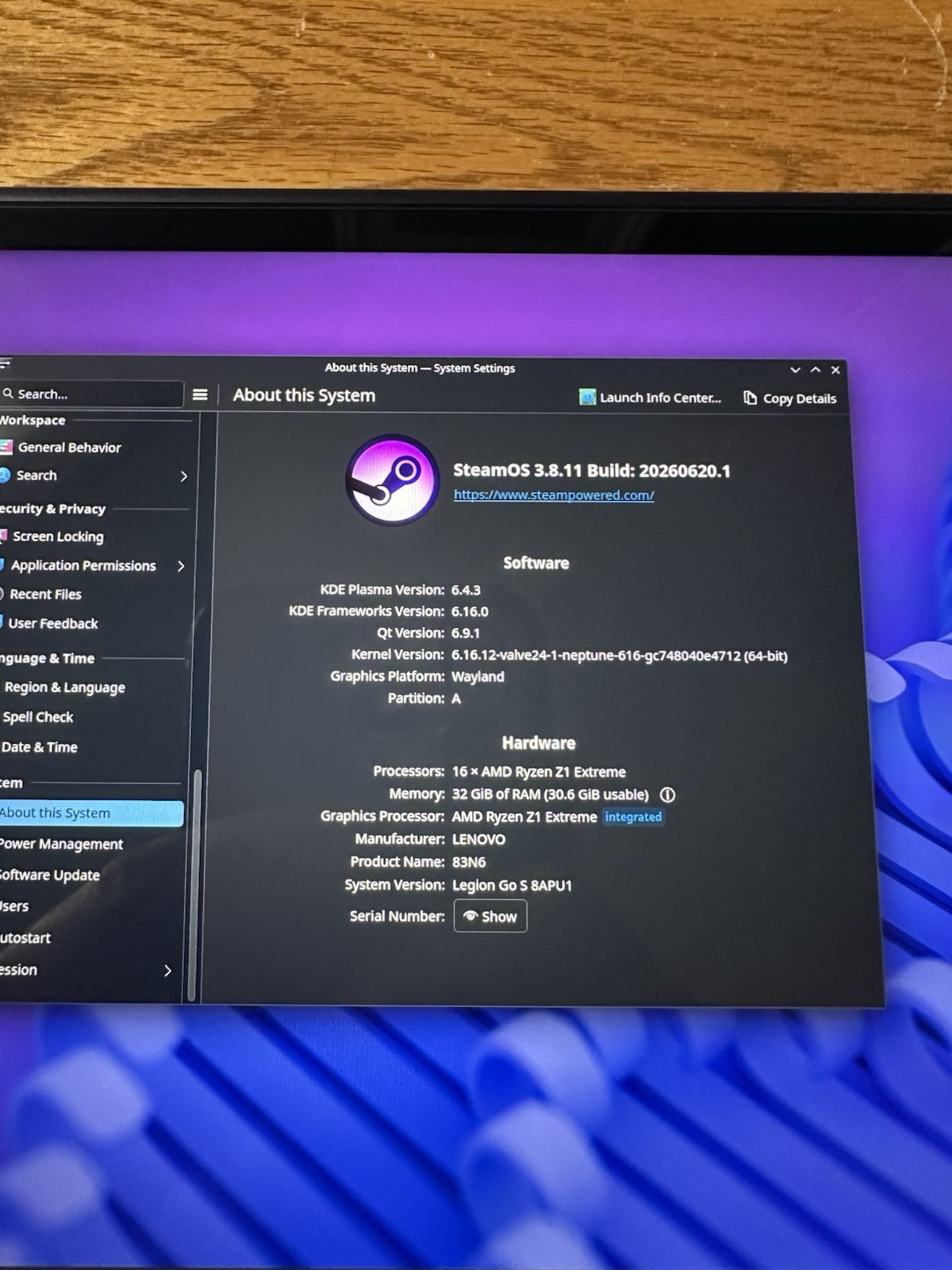The height and width of the screenshot is (1270, 952).
Task: Click the Screen Locking sidebar icon
Action: pyautogui.click(x=4, y=536)
